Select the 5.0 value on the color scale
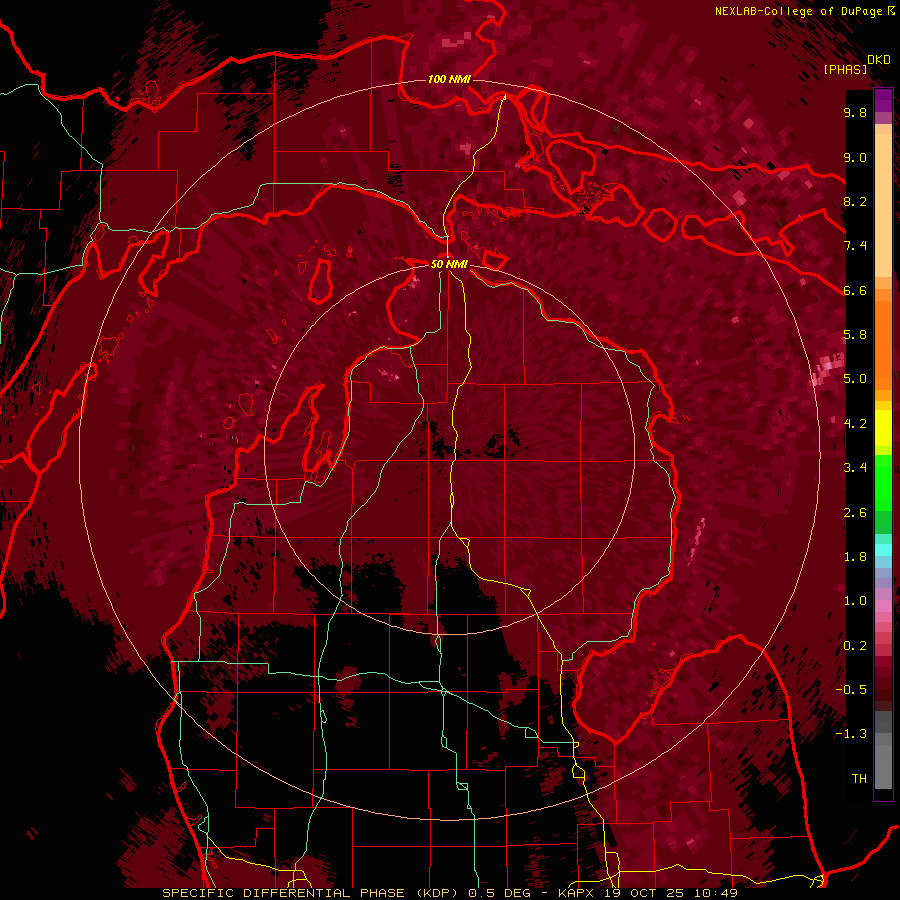Viewport: 900px width, 900px height. 855,379
